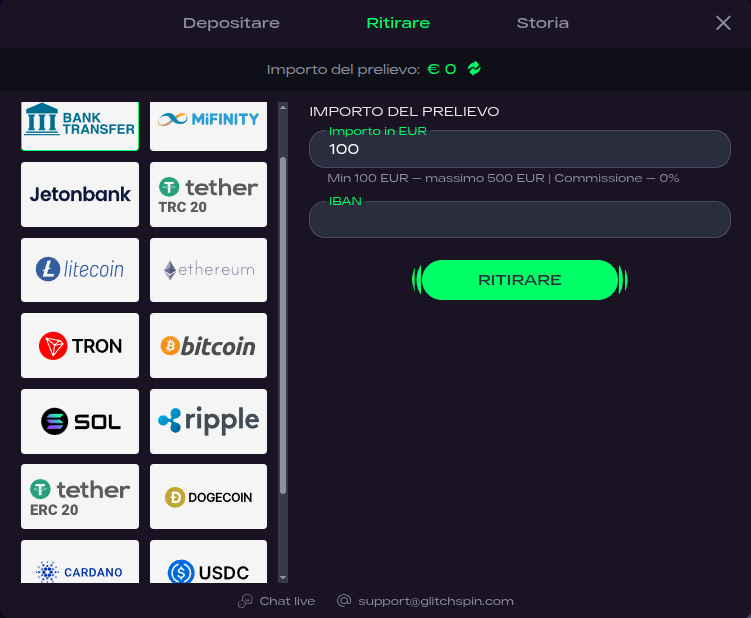751x618 pixels.
Task: Choose Ethereum as payment method
Action: (208, 270)
